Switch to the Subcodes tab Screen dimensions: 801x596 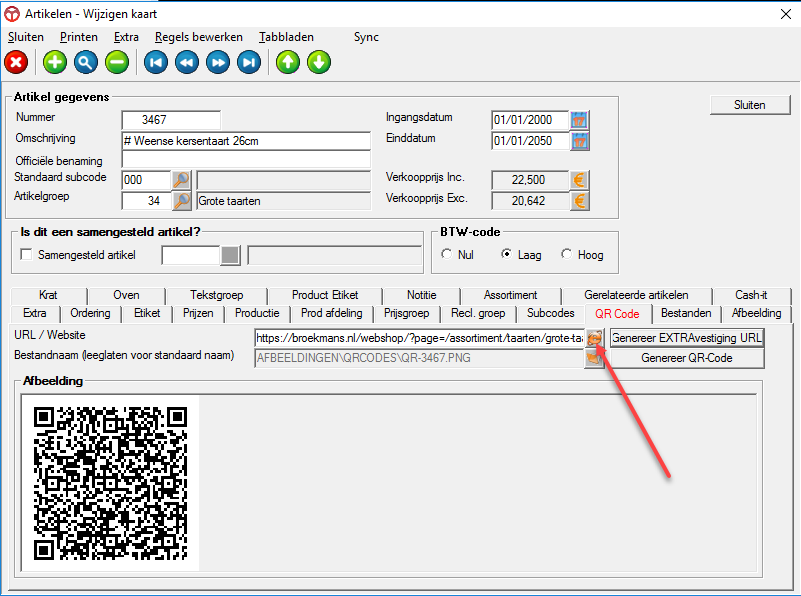coord(551,314)
